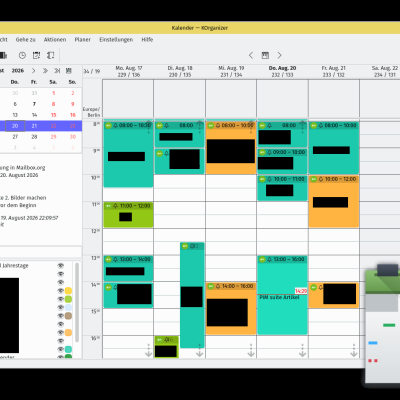Toggle the eye beside the teal calendar swatch

tap(60, 349)
